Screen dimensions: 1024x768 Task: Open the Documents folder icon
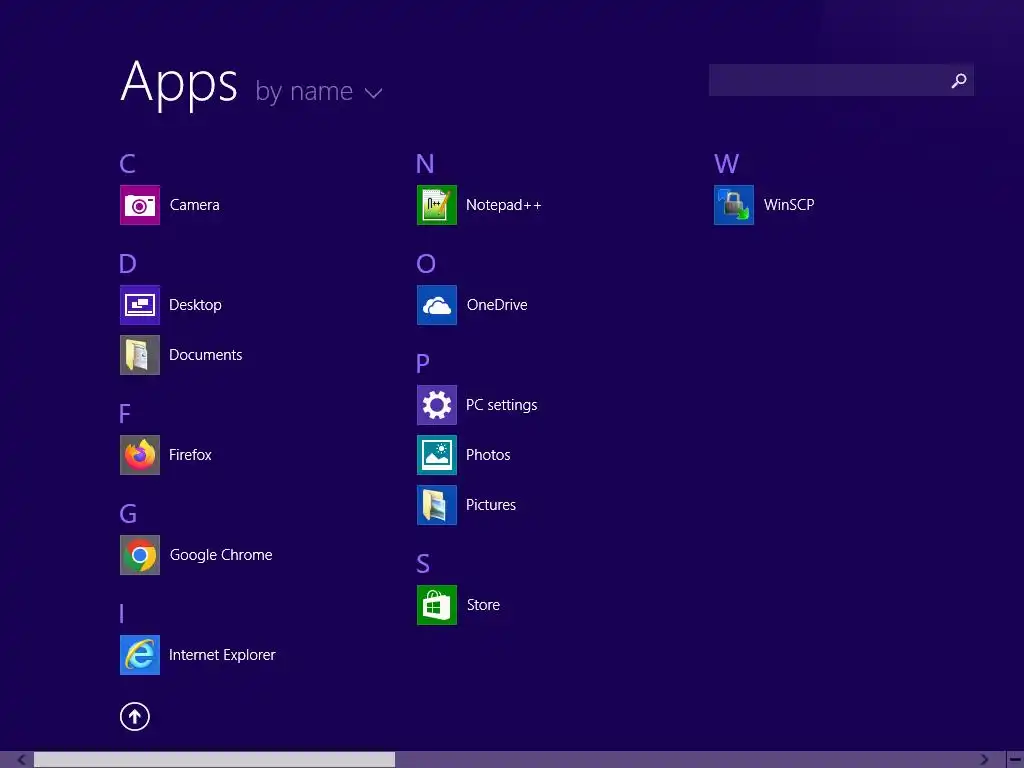pos(140,355)
